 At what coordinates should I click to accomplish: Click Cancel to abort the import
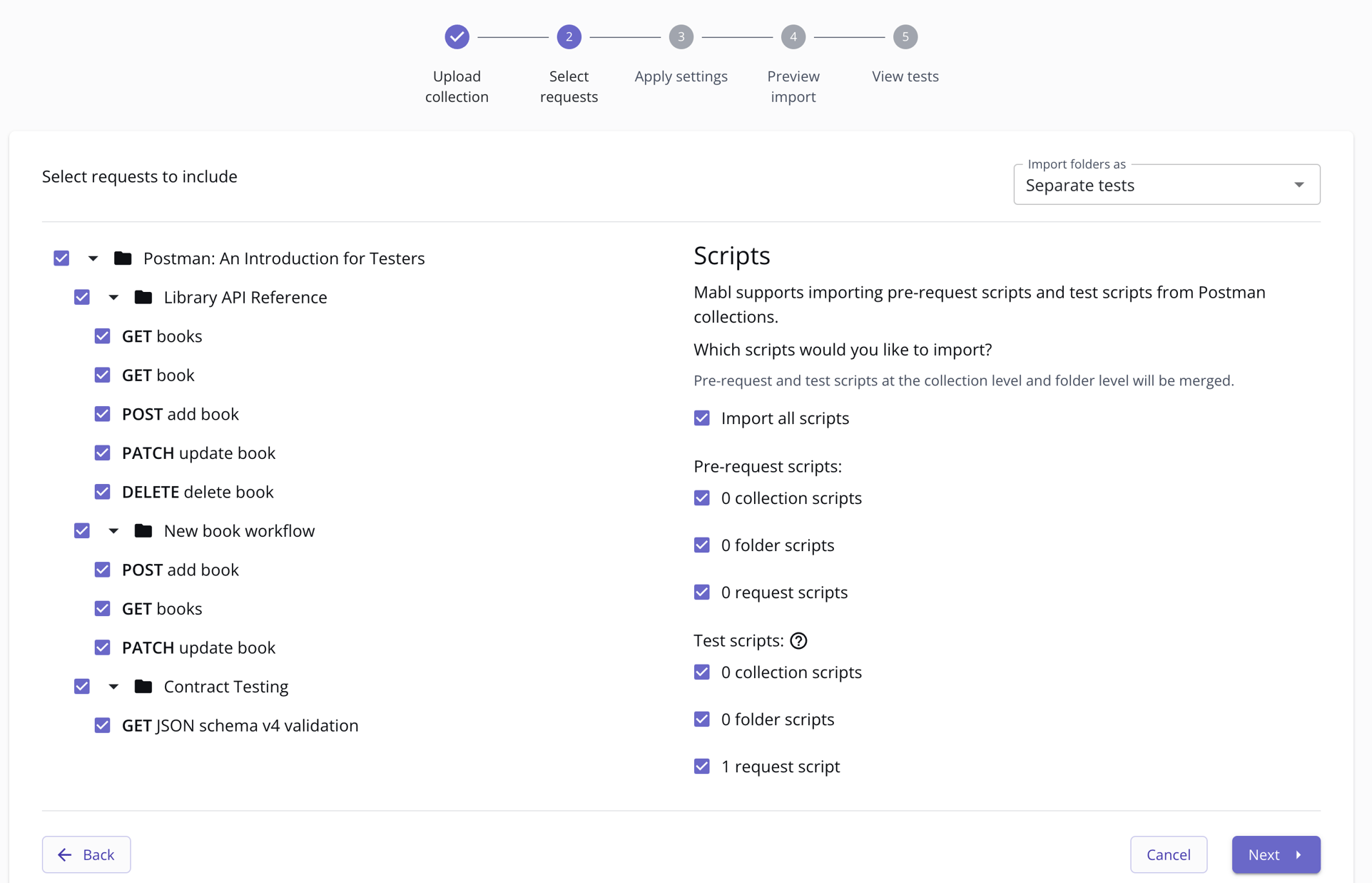click(x=1168, y=854)
